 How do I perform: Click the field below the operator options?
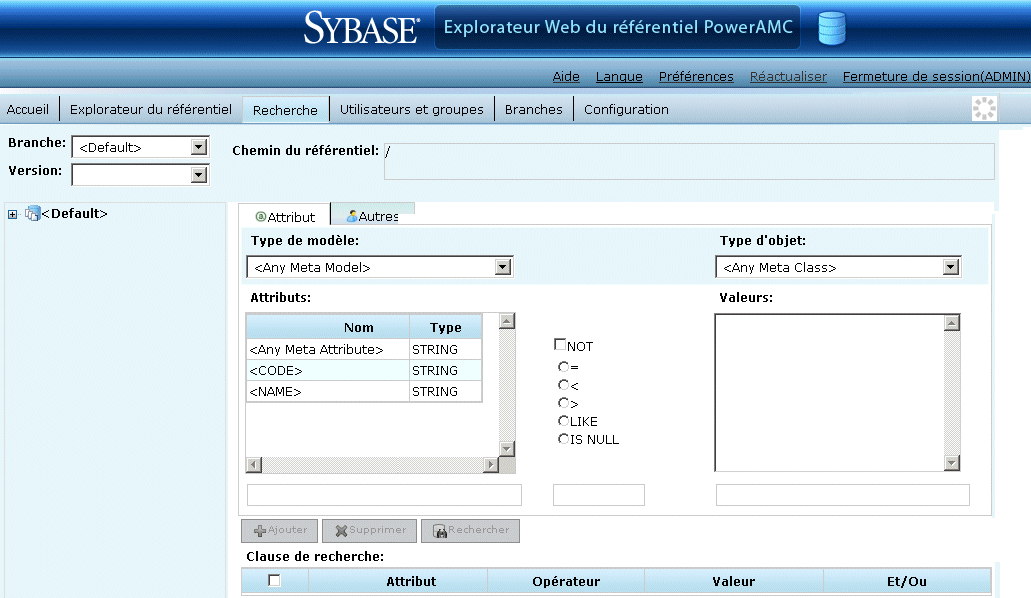click(598, 495)
